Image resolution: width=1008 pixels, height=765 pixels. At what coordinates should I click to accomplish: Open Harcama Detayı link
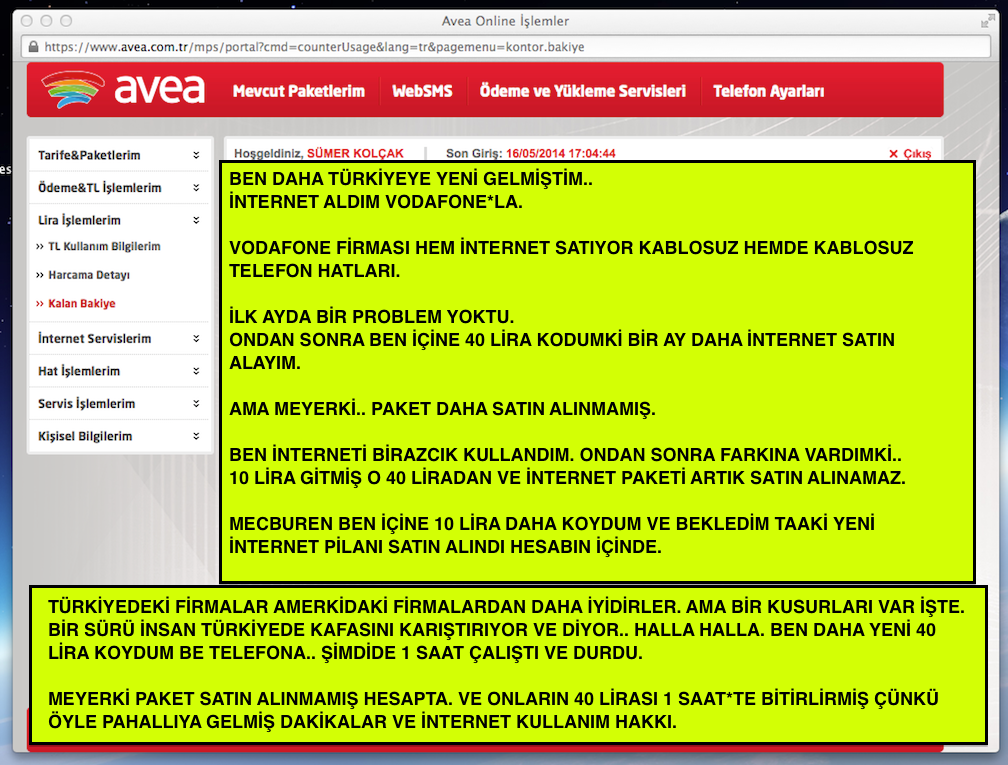89,275
